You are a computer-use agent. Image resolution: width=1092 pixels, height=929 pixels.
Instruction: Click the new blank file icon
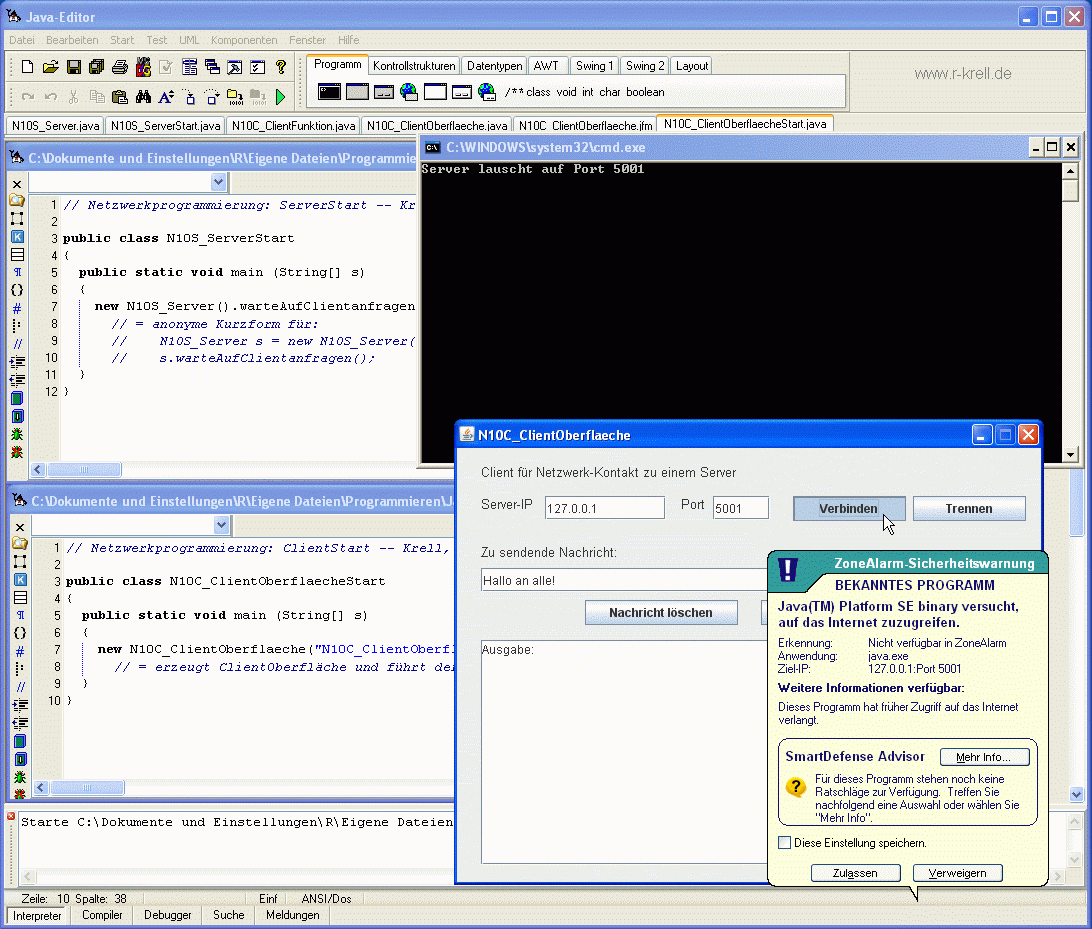27,67
